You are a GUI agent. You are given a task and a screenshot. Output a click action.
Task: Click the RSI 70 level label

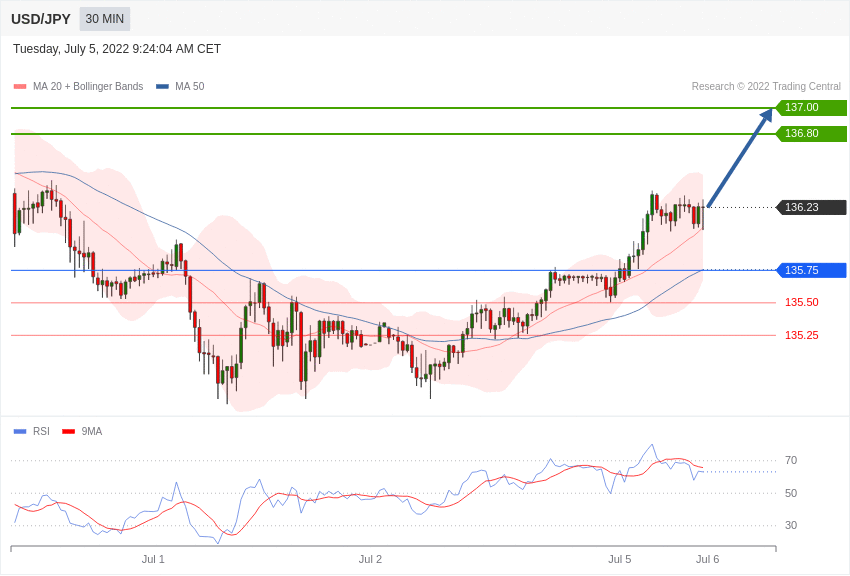click(x=791, y=461)
